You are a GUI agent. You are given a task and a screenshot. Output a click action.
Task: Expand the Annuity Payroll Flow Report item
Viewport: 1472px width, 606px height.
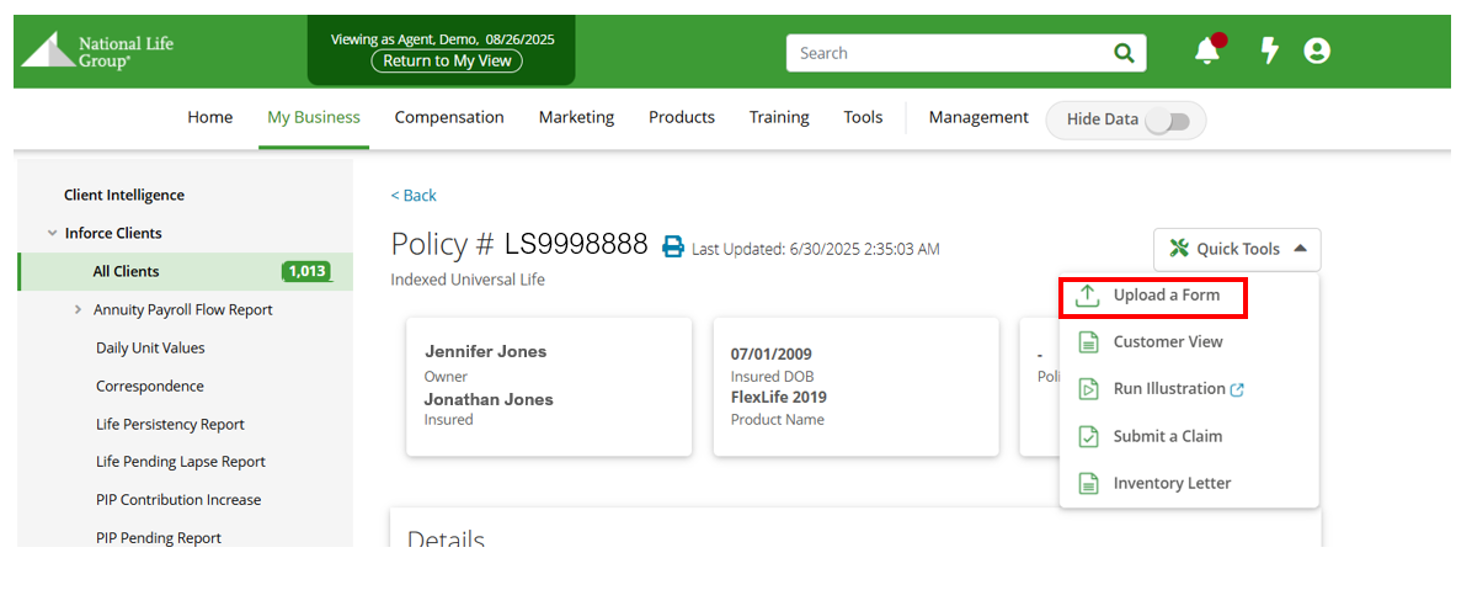click(78, 310)
